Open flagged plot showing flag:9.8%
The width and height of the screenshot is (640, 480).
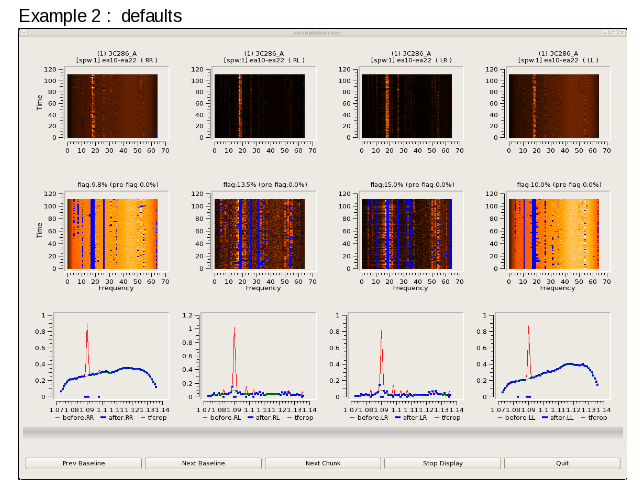pyautogui.click(x=112, y=234)
